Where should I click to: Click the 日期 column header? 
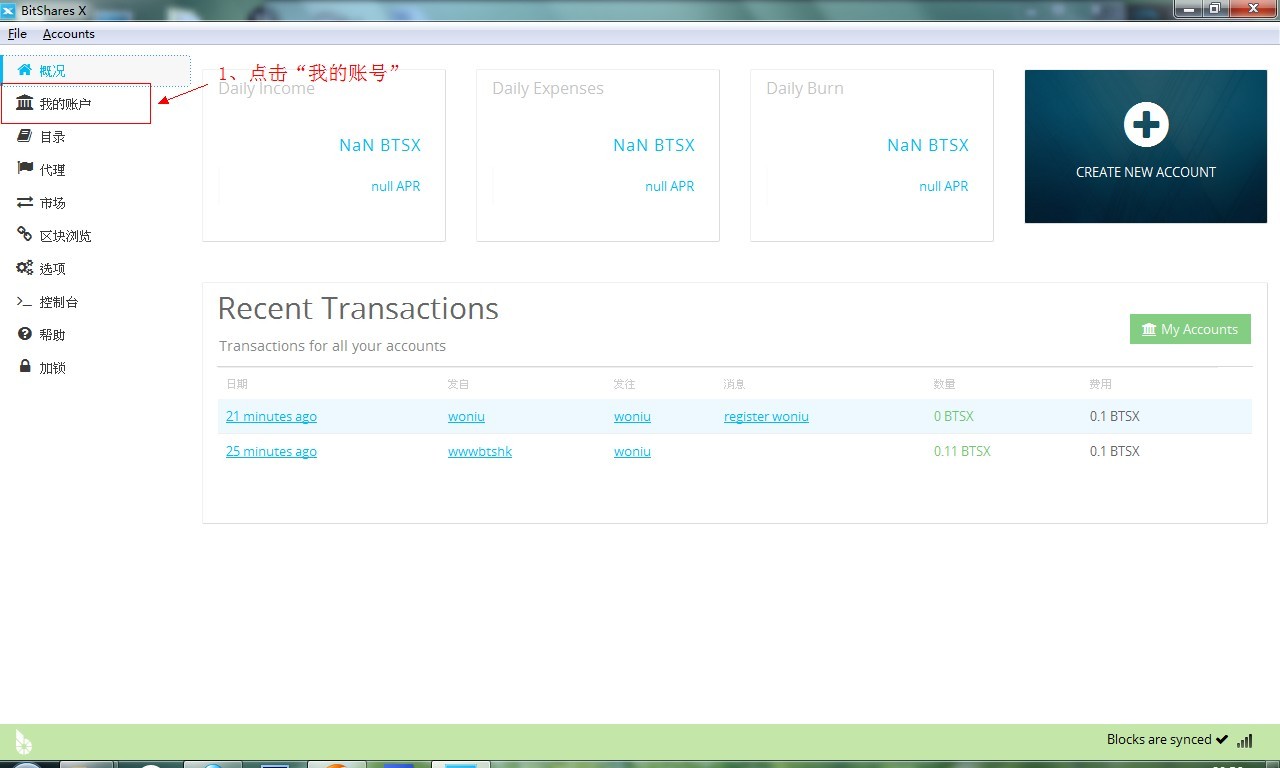[x=237, y=384]
